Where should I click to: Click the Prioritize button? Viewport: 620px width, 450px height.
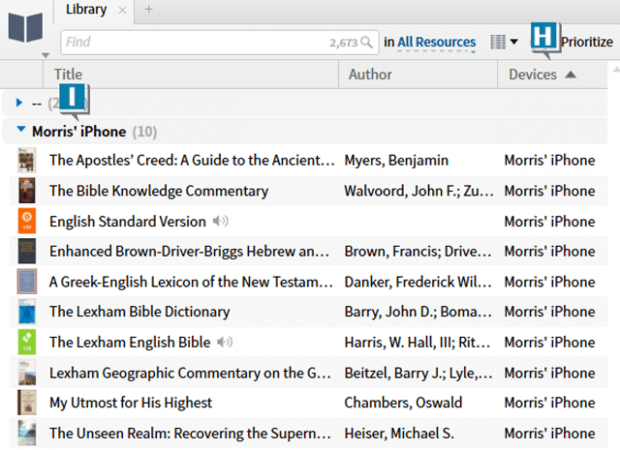coord(586,42)
